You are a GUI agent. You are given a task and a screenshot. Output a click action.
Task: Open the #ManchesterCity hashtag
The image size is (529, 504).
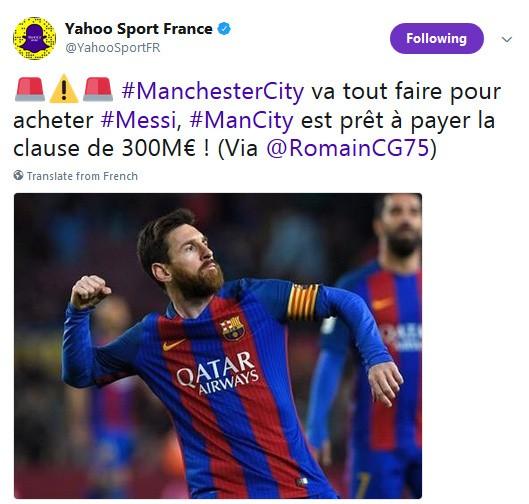(213, 91)
